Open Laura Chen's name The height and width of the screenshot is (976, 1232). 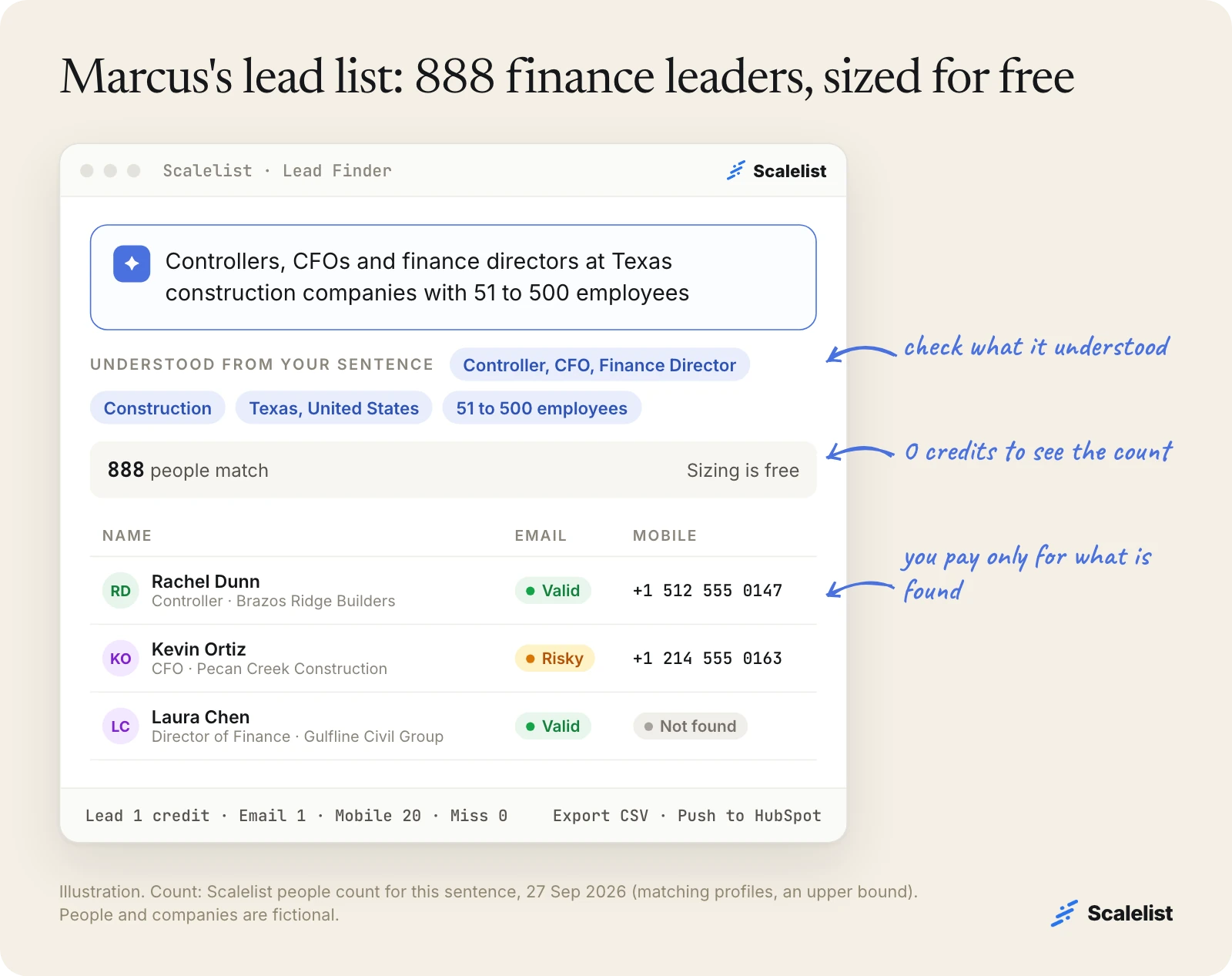200,717
